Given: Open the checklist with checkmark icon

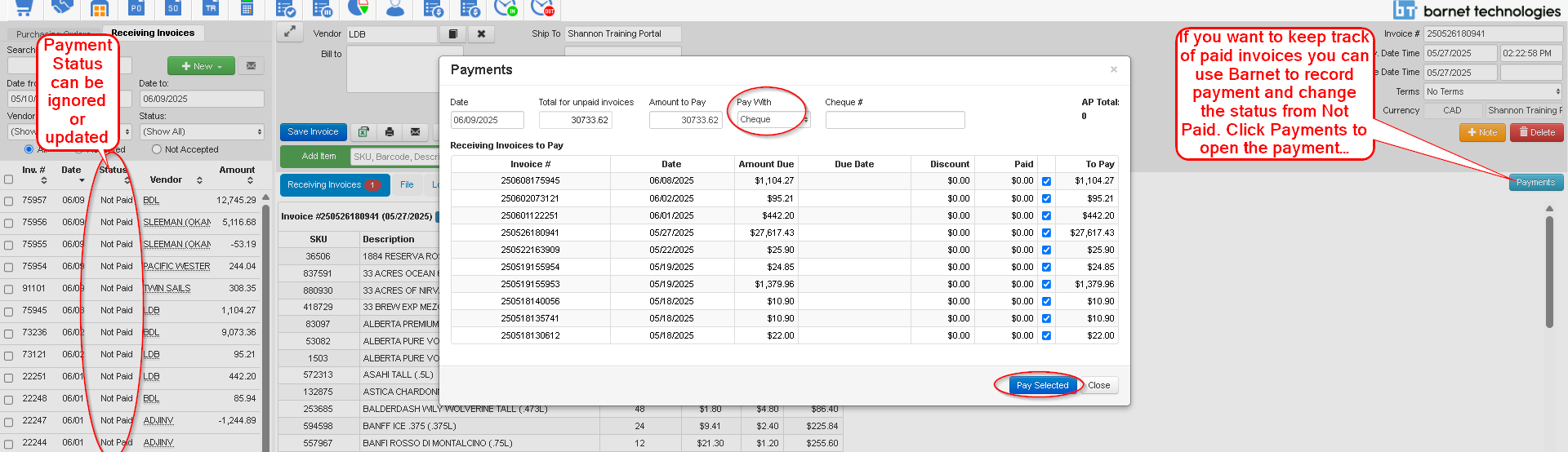Looking at the screenshot, I should (x=286, y=9).
